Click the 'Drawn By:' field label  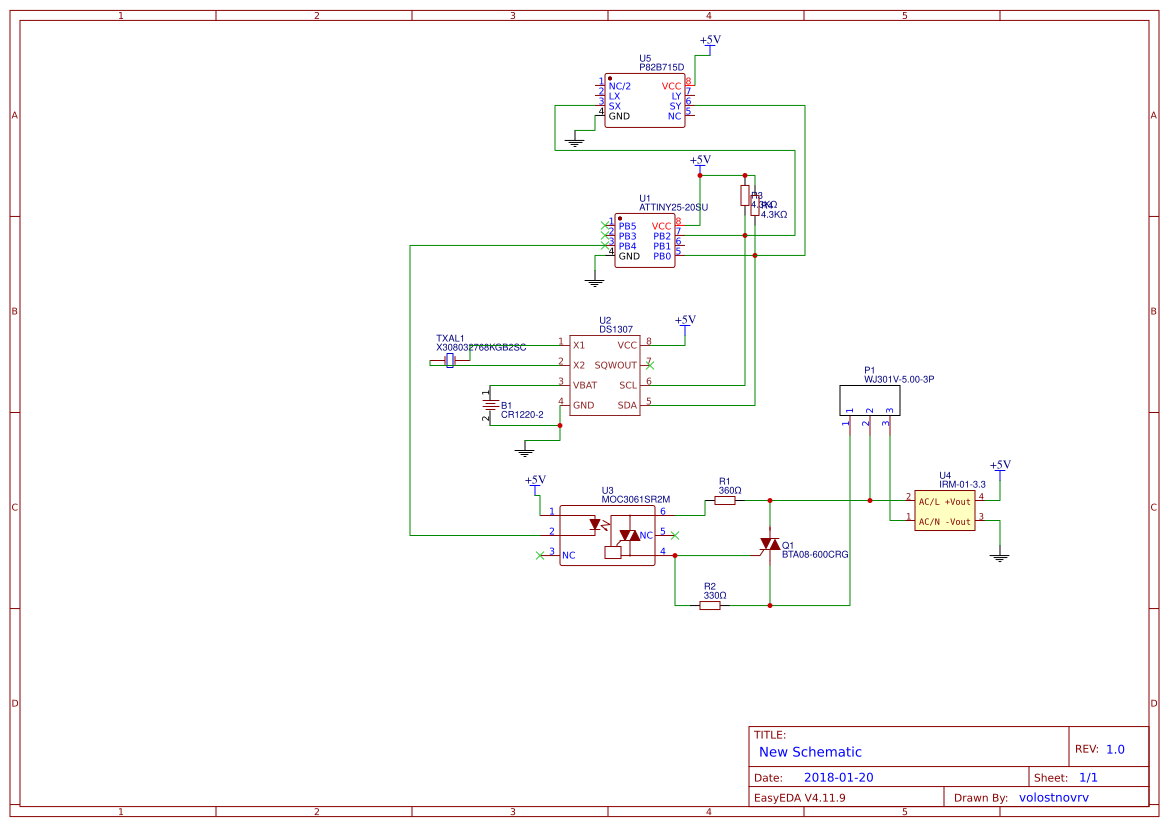point(981,798)
